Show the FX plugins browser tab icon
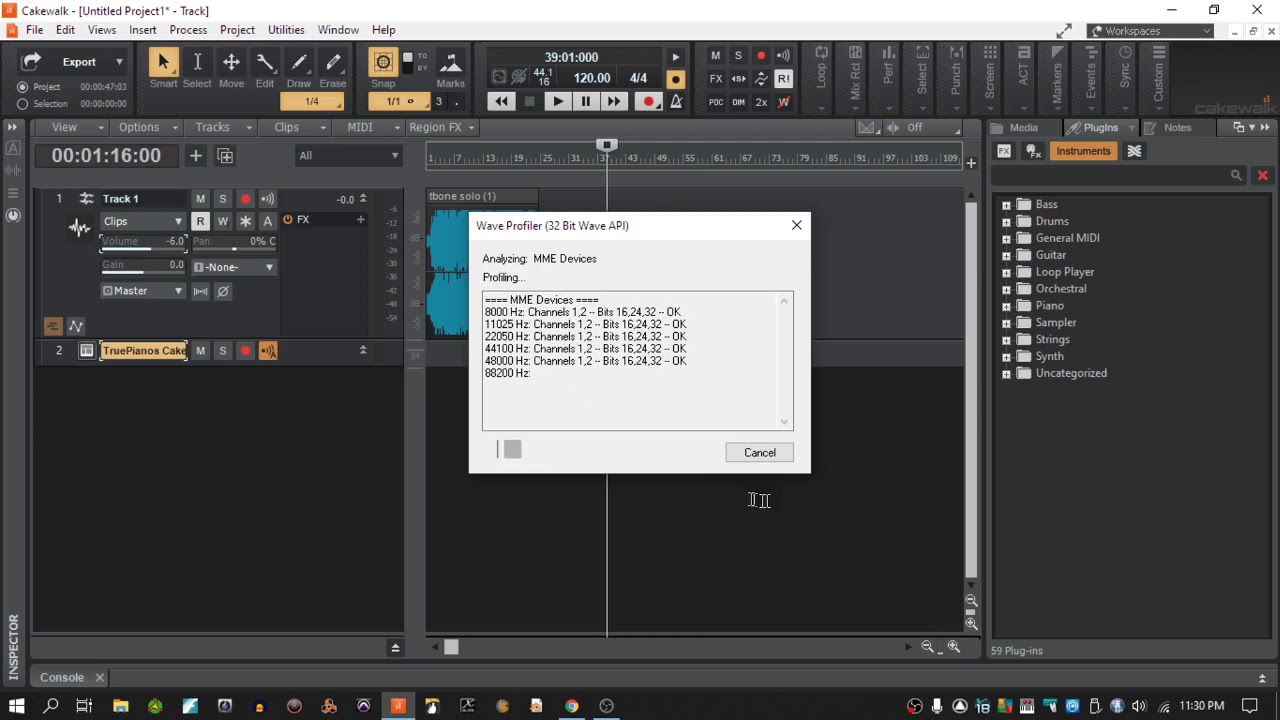 [x=1004, y=151]
